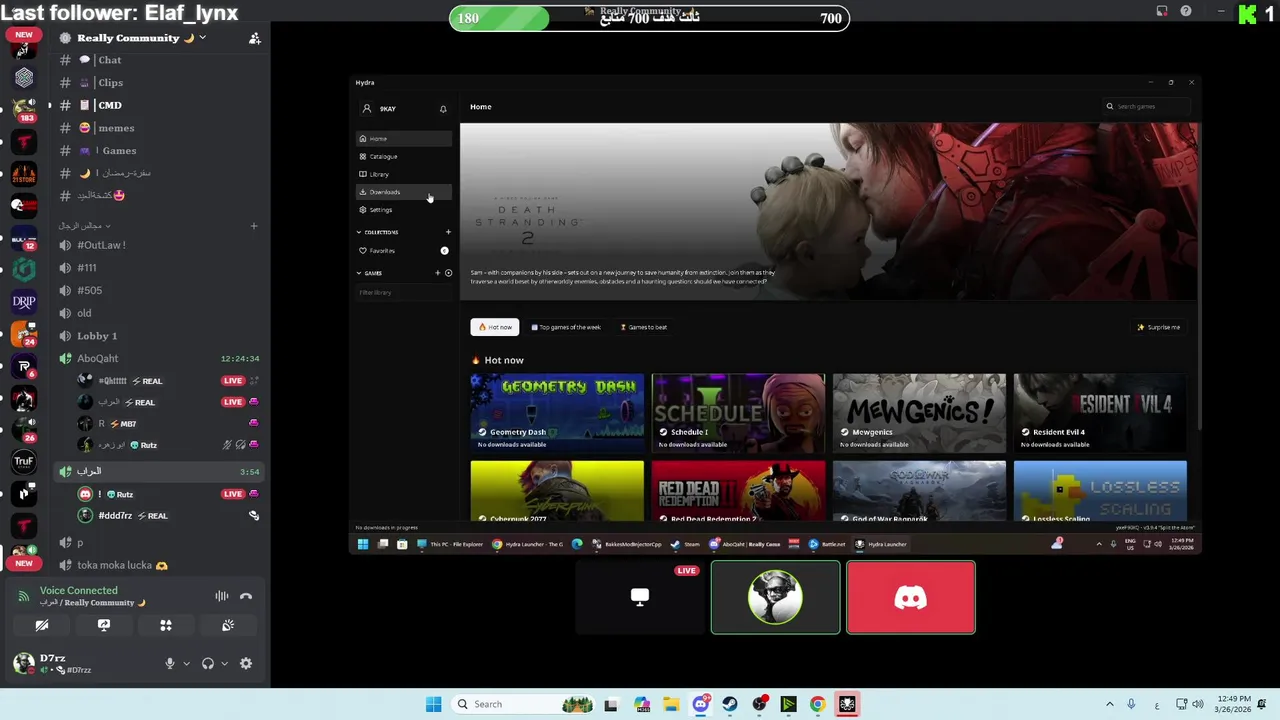This screenshot has width=1280, height=720.
Task: Select the Top games of the week tab
Action: click(x=566, y=327)
